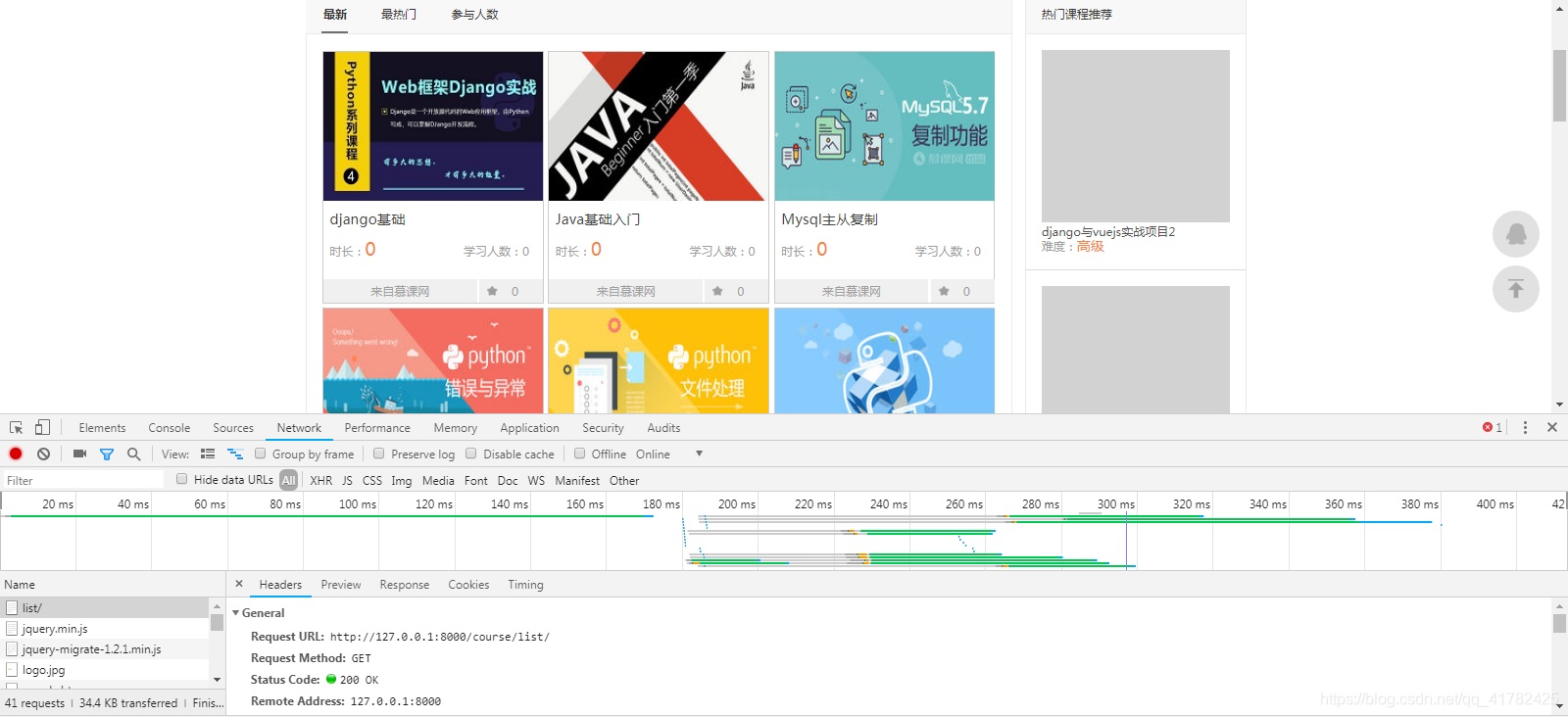Viewport: 1568px width, 717px height.
Task: Switch to the Performance tab
Action: 377,428
